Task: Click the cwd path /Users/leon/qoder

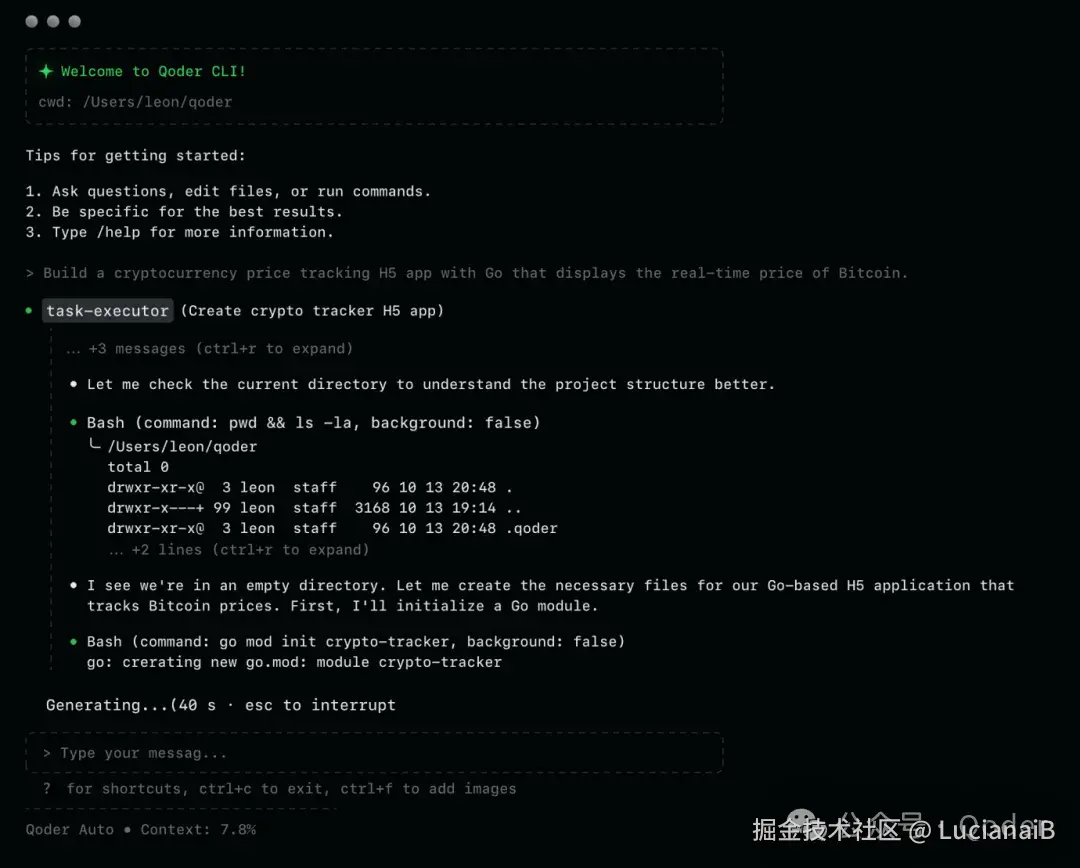Action: (x=158, y=102)
